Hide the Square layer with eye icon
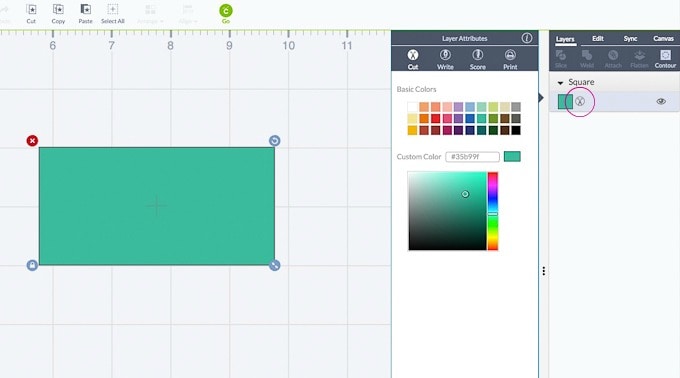Viewport: 680px width, 378px height. point(661,101)
